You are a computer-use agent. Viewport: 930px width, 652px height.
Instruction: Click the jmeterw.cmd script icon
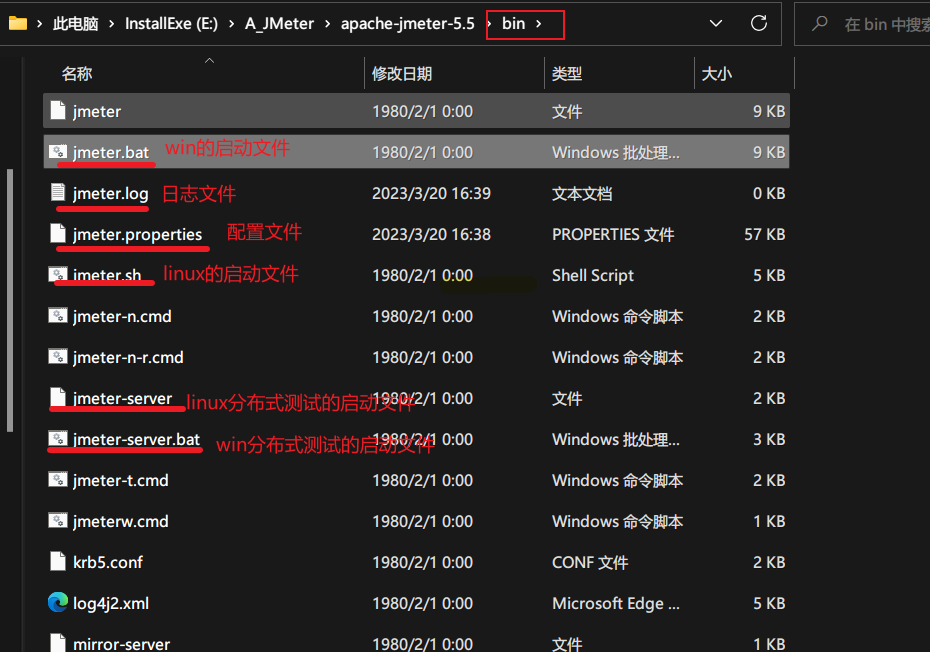[58, 521]
